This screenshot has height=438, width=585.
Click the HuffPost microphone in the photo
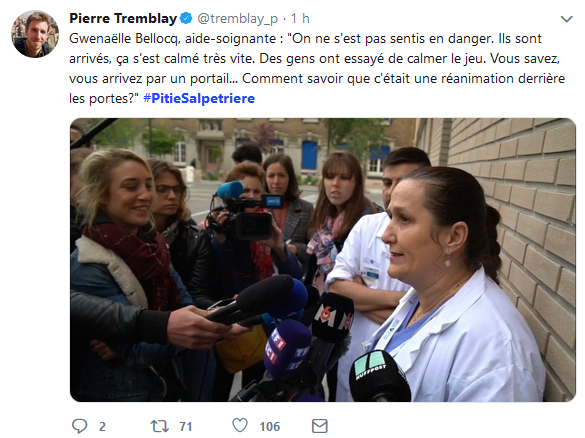click(x=380, y=376)
